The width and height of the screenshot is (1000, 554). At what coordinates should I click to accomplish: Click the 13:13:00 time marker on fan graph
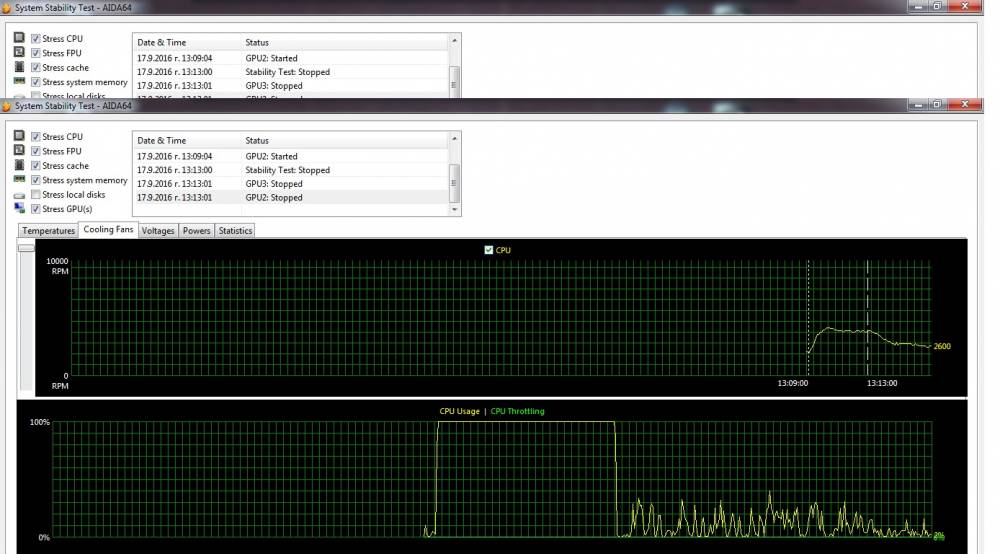[x=882, y=383]
